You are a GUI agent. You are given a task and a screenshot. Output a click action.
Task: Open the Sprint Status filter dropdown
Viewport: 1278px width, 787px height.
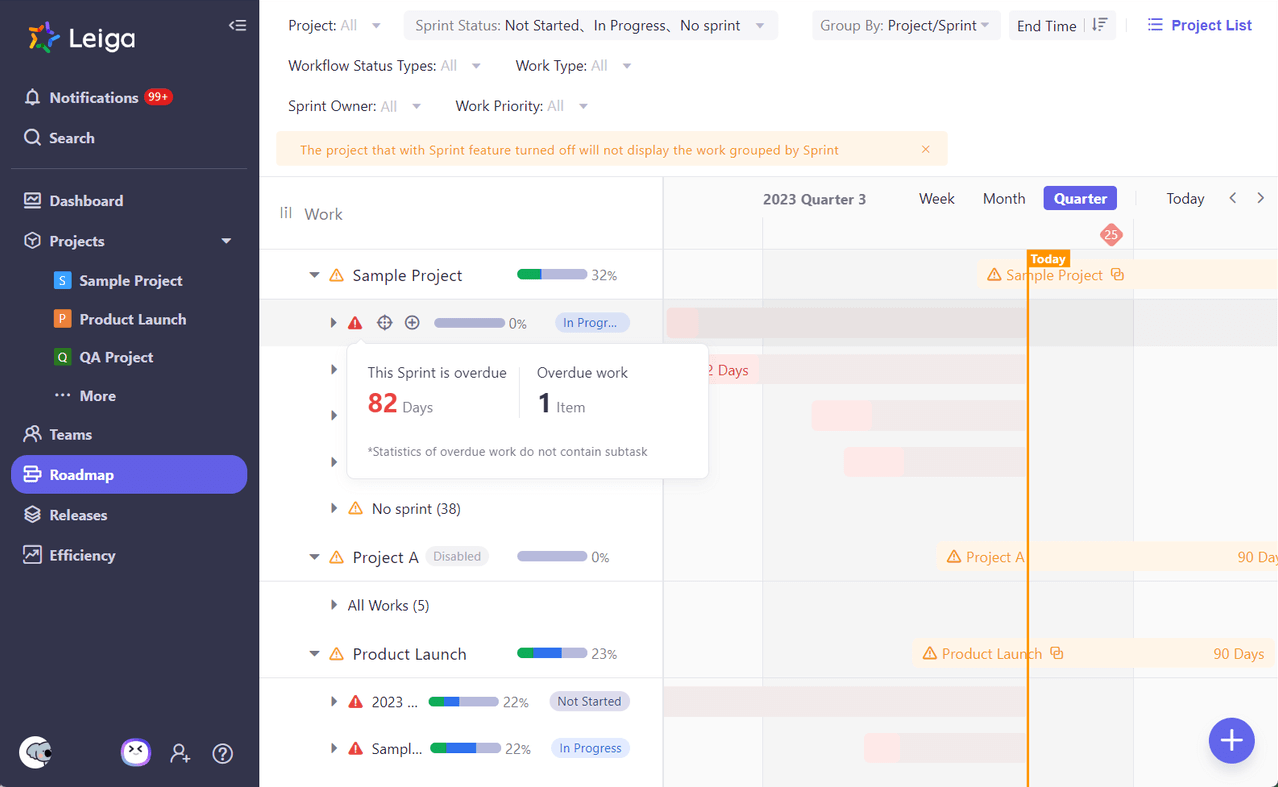590,26
